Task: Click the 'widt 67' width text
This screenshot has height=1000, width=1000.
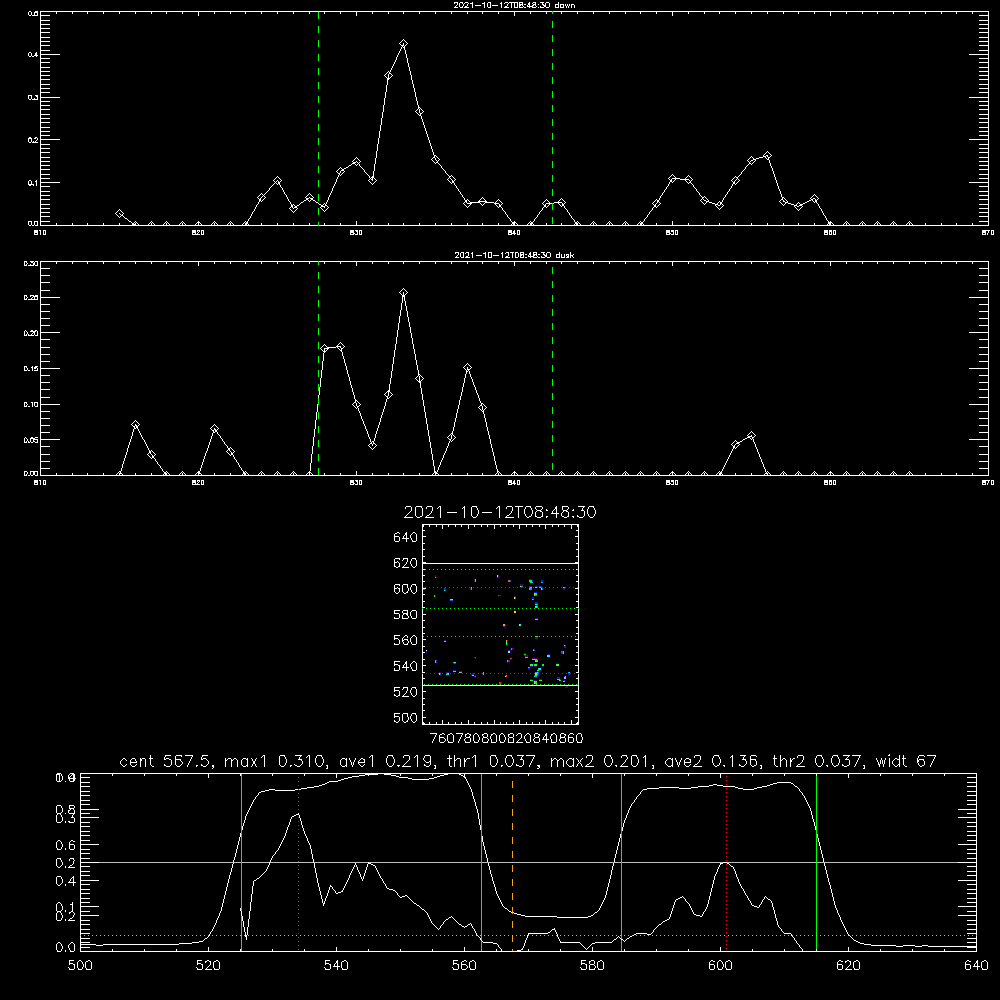Action: (906, 761)
